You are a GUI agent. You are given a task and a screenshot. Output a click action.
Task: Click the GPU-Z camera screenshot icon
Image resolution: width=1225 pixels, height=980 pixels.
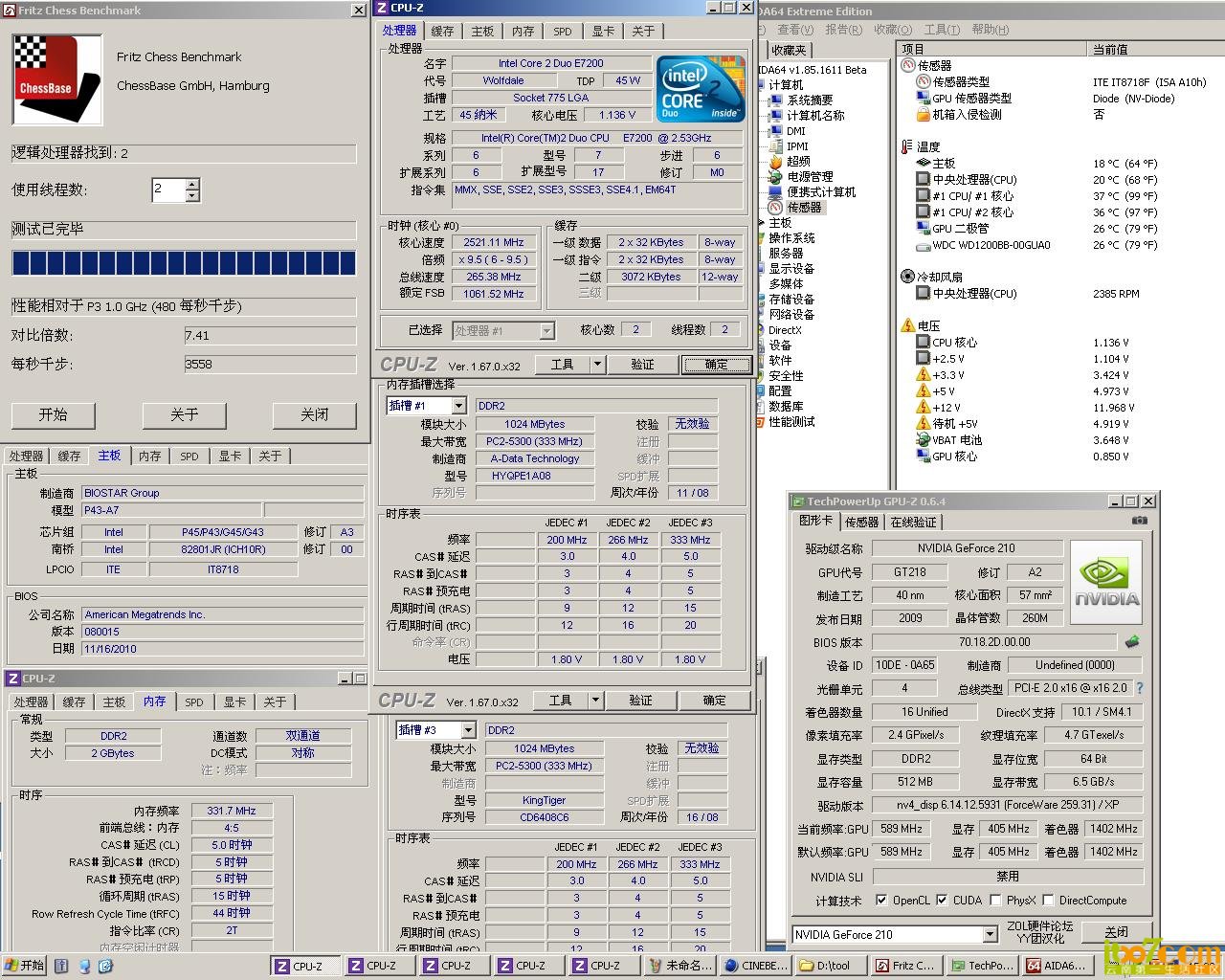click(1139, 521)
